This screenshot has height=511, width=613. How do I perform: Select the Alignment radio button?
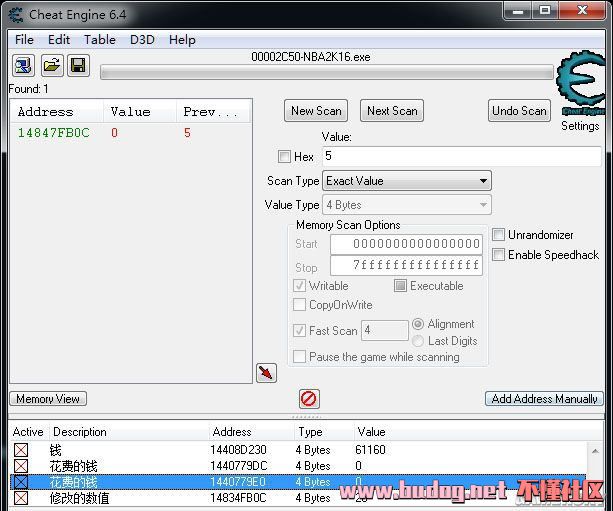pyautogui.click(x=418, y=324)
